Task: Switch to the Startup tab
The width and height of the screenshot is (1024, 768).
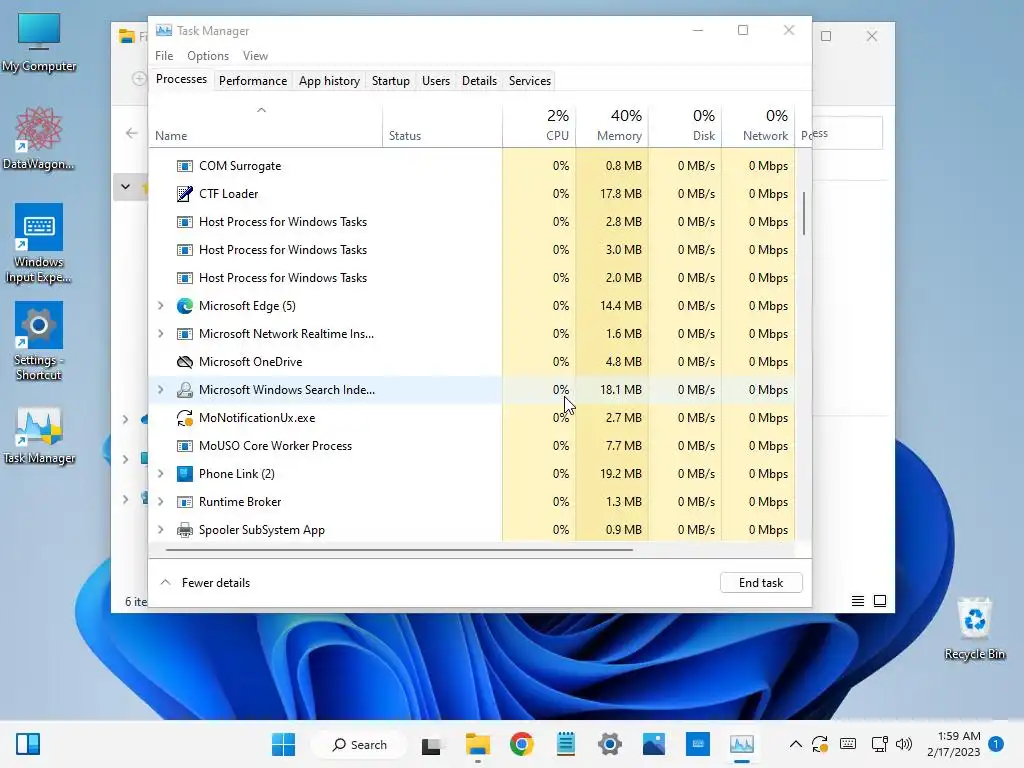Action: [391, 81]
